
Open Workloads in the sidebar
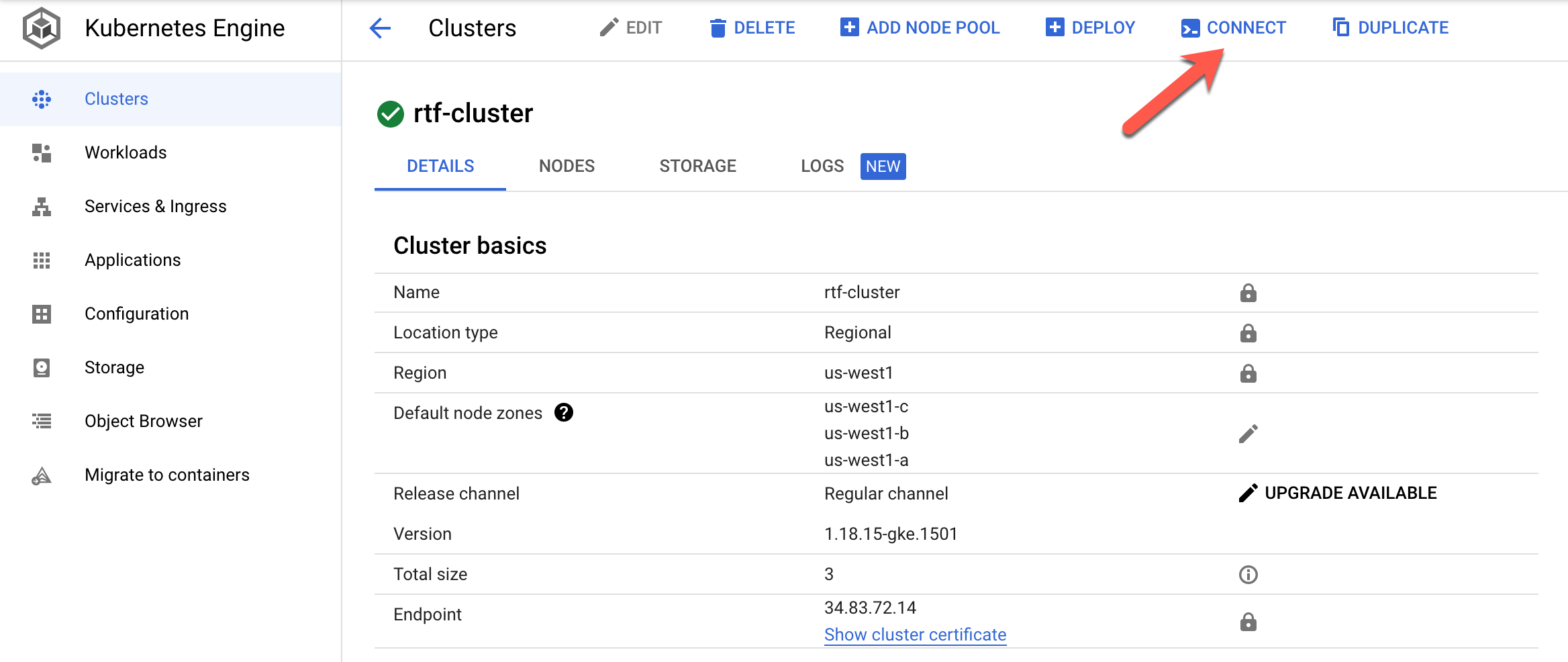click(x=170, y=153)
